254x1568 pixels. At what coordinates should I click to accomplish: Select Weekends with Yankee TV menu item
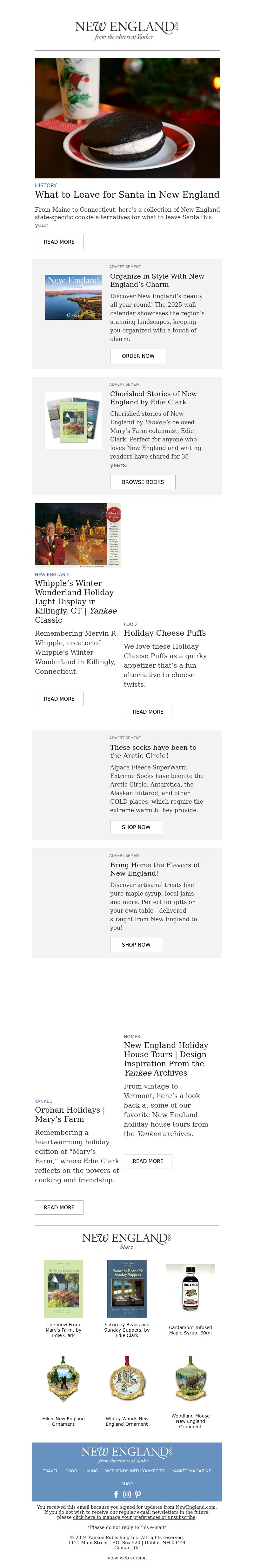[135, 1471]
